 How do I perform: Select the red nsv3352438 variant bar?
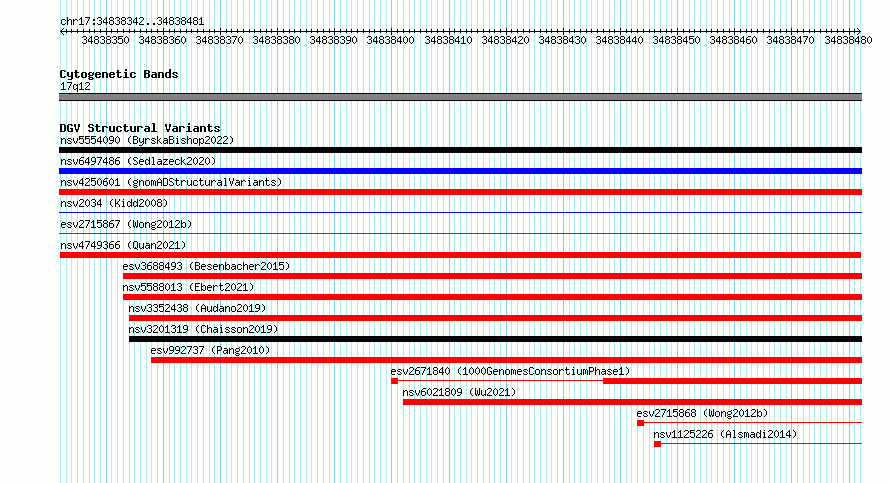496,318
